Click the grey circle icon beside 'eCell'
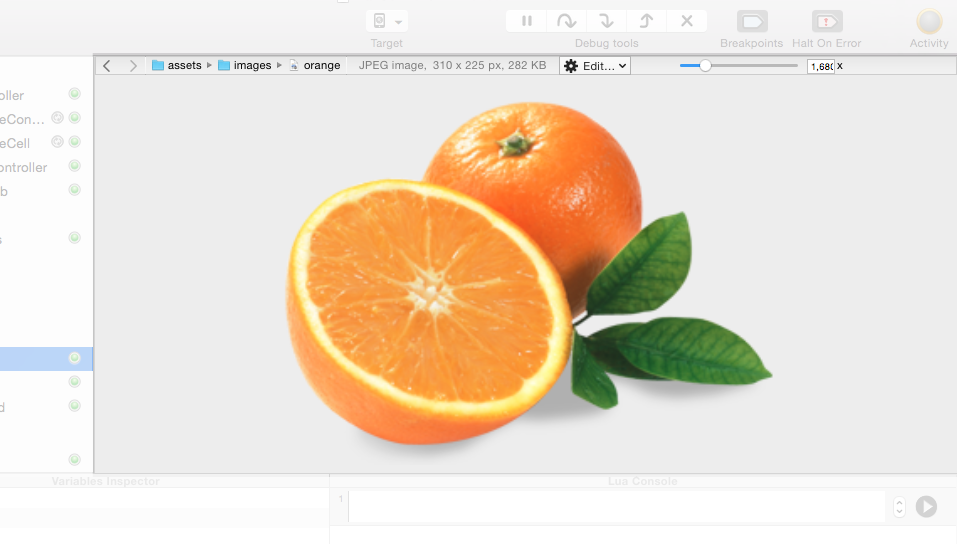 [57, 142]
